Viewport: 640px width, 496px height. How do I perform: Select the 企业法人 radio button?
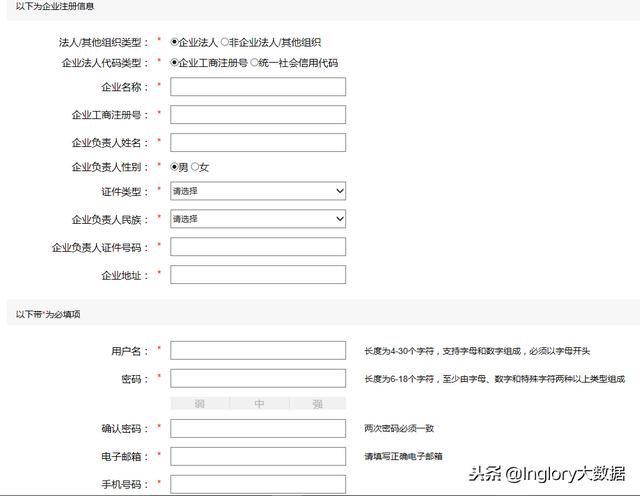(174, 42)
